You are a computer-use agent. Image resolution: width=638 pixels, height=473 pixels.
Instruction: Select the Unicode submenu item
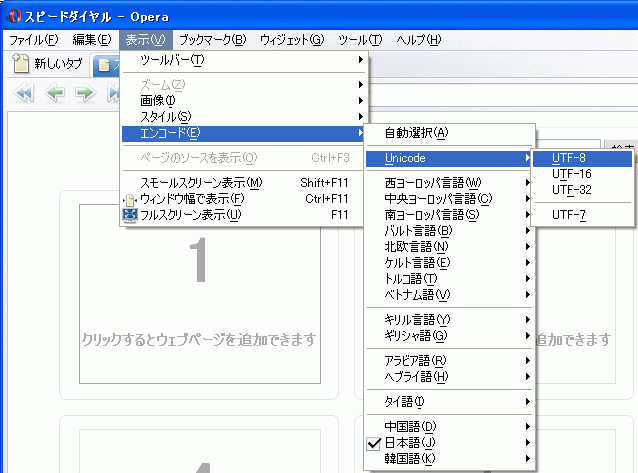[x=449, y=158]
